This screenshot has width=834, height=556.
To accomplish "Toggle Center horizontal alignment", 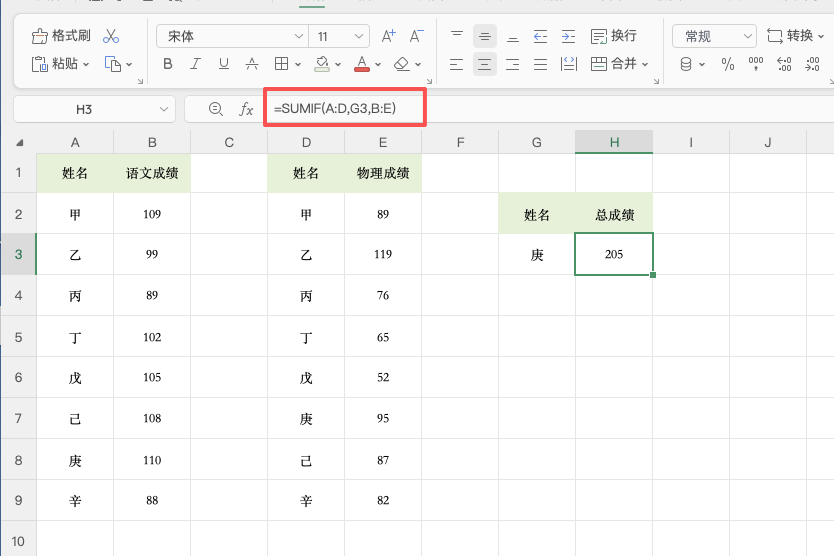I will tap(485, 64).
